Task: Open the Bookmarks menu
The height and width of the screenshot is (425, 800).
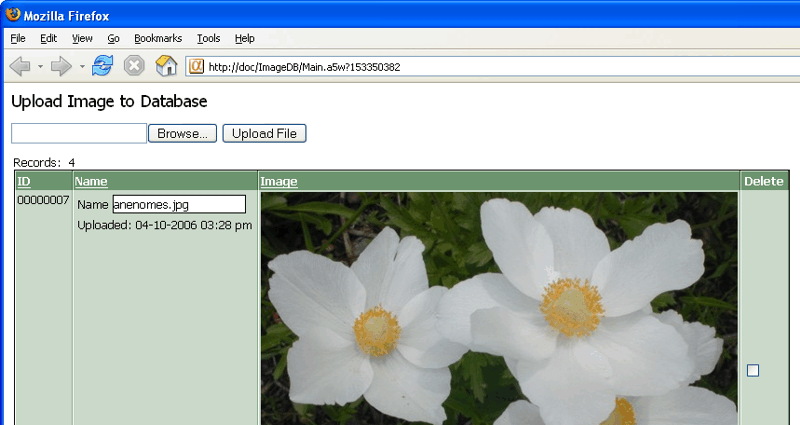Action: coord(158,38)
